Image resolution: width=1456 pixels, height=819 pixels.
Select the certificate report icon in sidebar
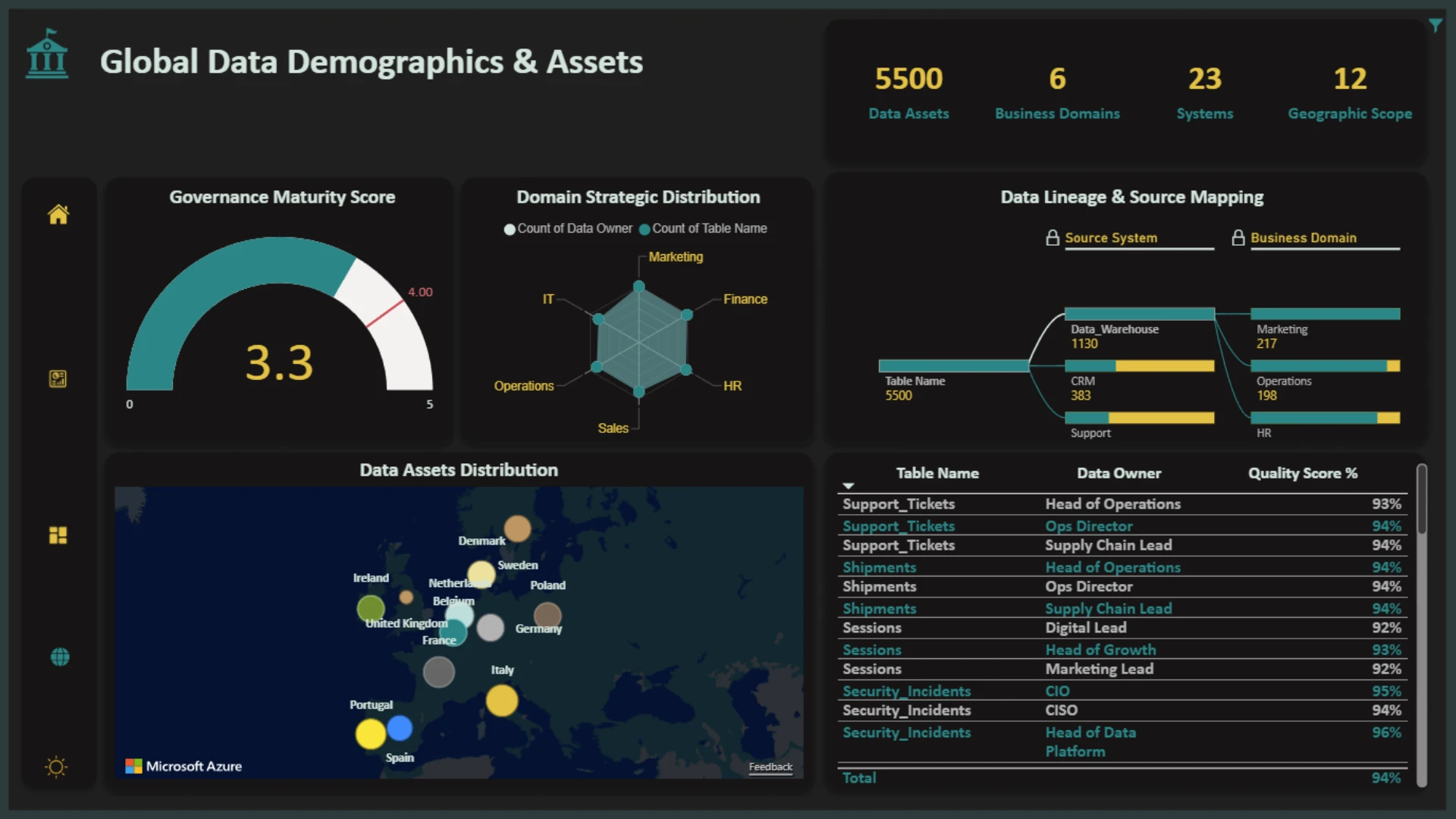pos(58,378)
